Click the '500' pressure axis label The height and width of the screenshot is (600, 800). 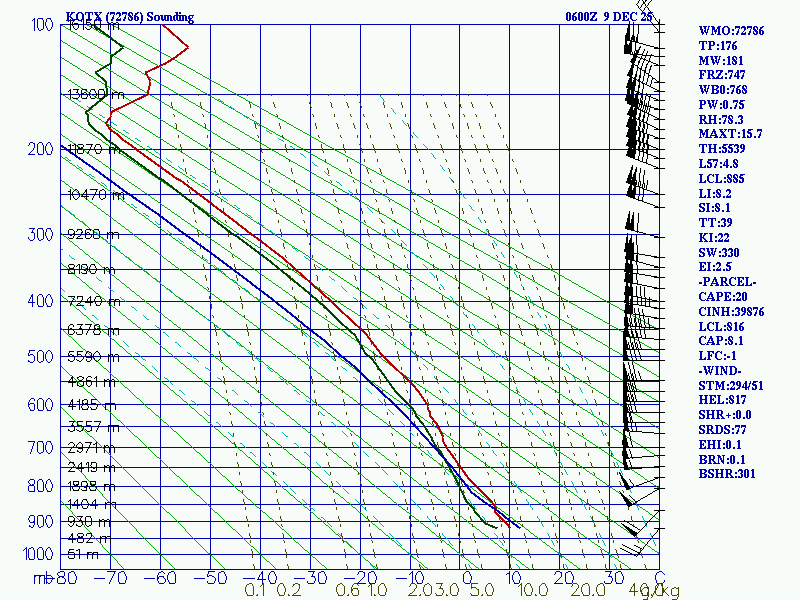40,356
